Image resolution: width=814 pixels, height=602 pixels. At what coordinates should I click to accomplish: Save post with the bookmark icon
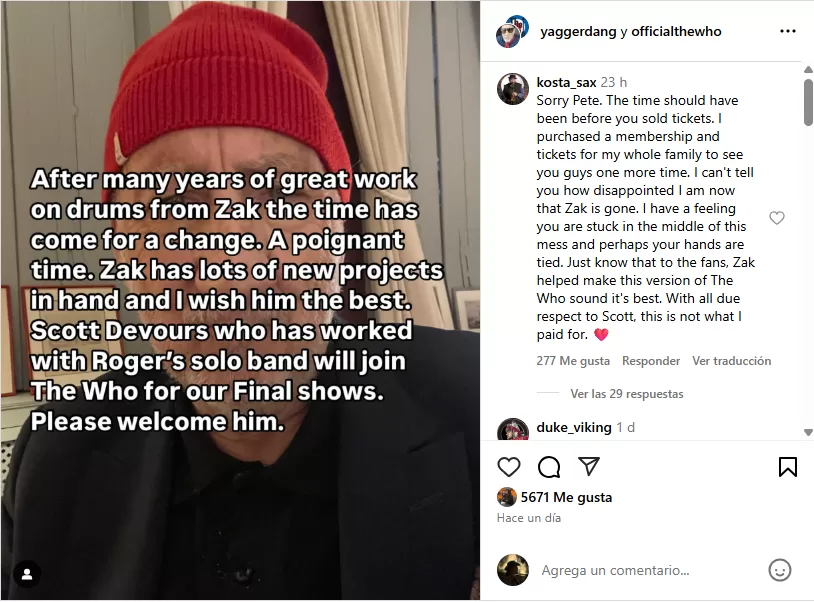[x=788, y=467]
